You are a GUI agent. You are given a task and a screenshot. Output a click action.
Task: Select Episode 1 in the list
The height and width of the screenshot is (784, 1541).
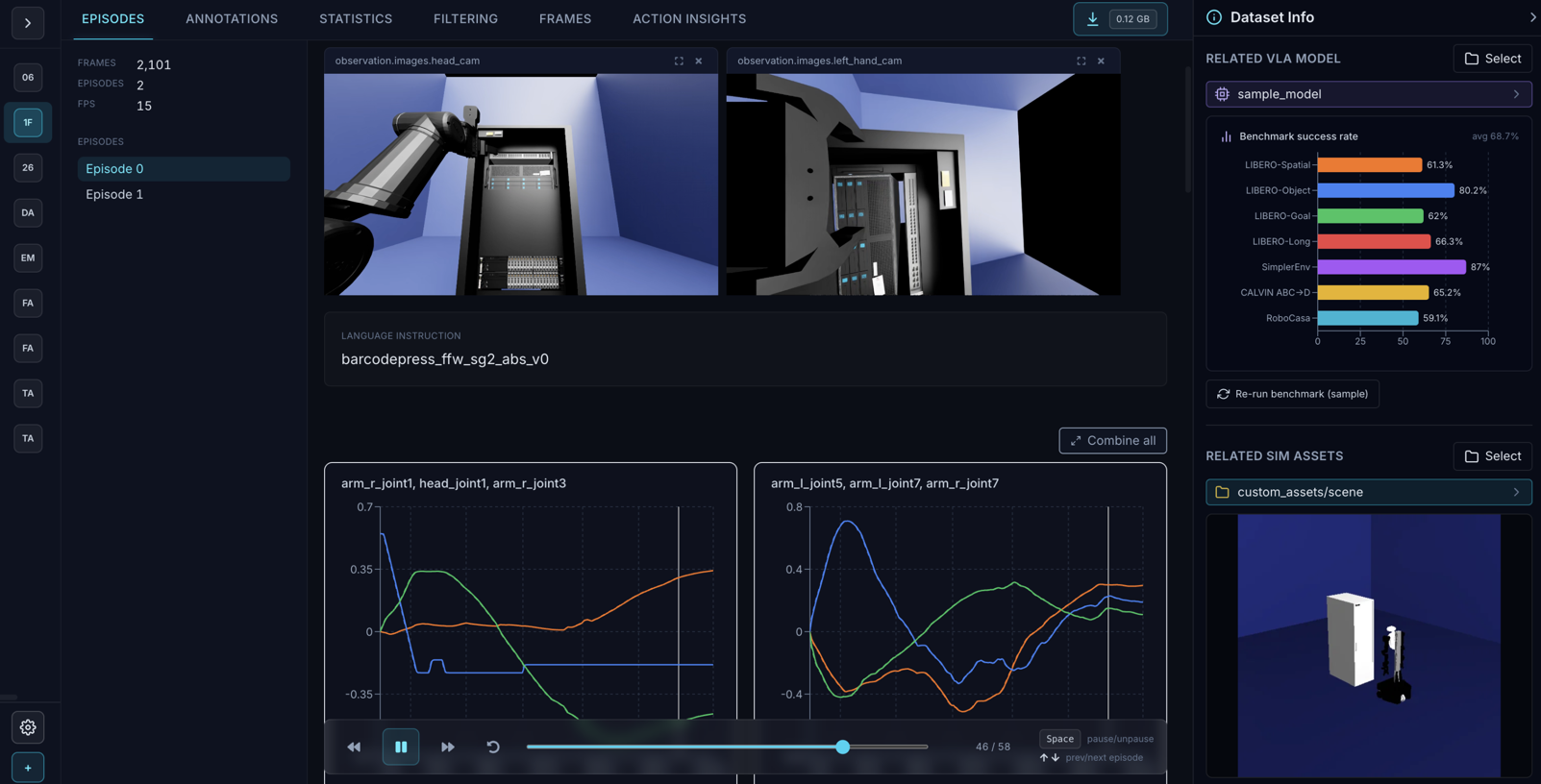coord(184,194)
